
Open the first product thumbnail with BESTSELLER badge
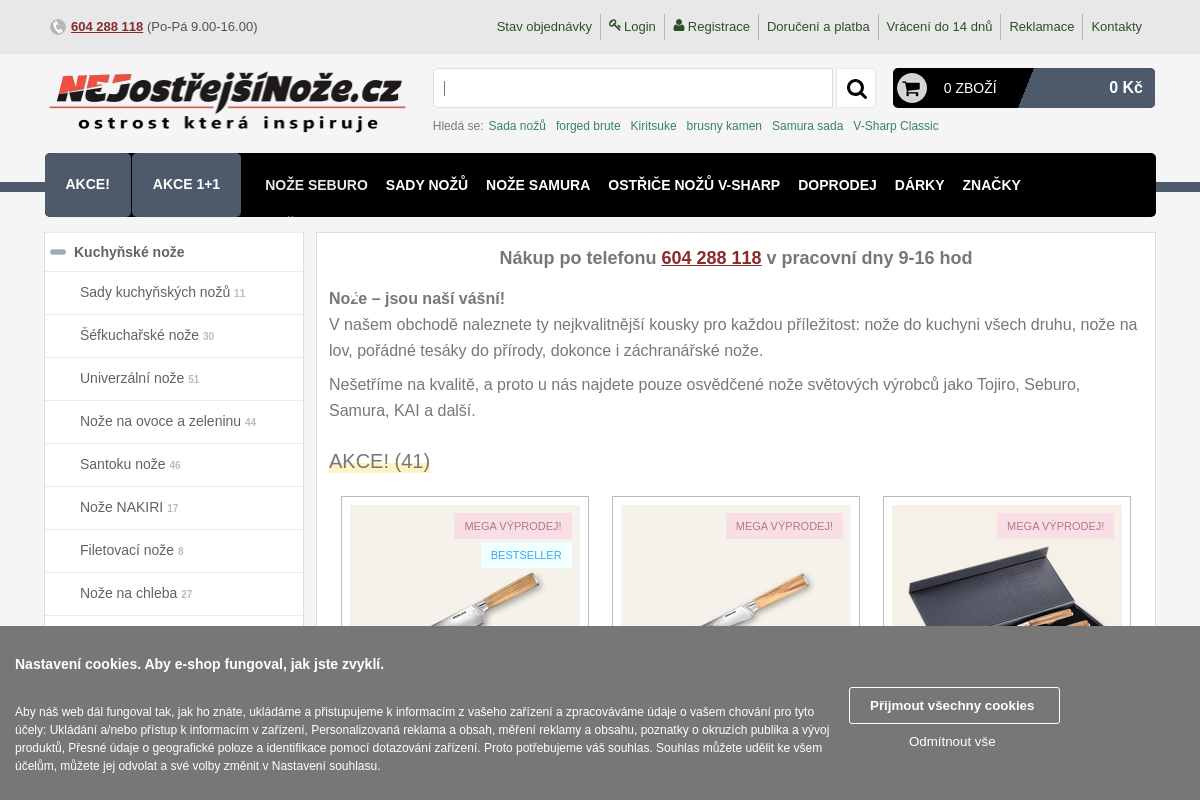coord(465,566)
